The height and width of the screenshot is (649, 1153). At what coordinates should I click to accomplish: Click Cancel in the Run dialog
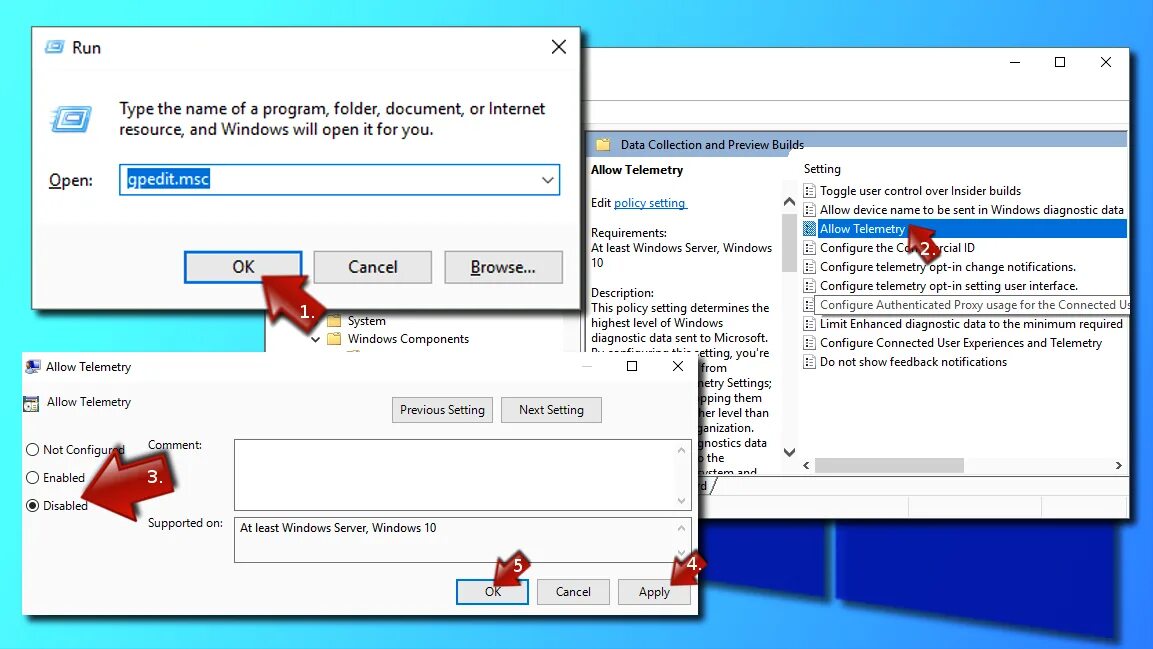pyautogui.click(x=373, y=267)
